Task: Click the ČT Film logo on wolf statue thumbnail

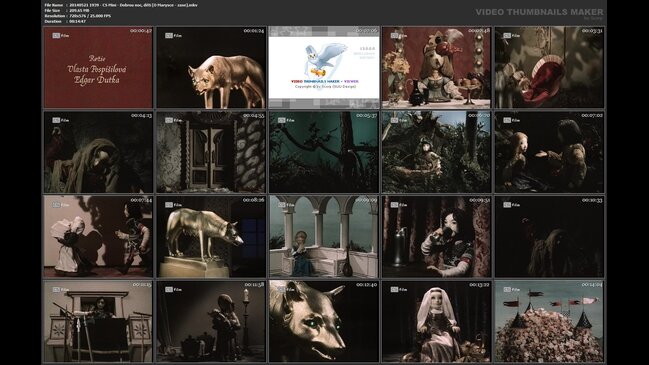Action: click(x=174, y=36)
